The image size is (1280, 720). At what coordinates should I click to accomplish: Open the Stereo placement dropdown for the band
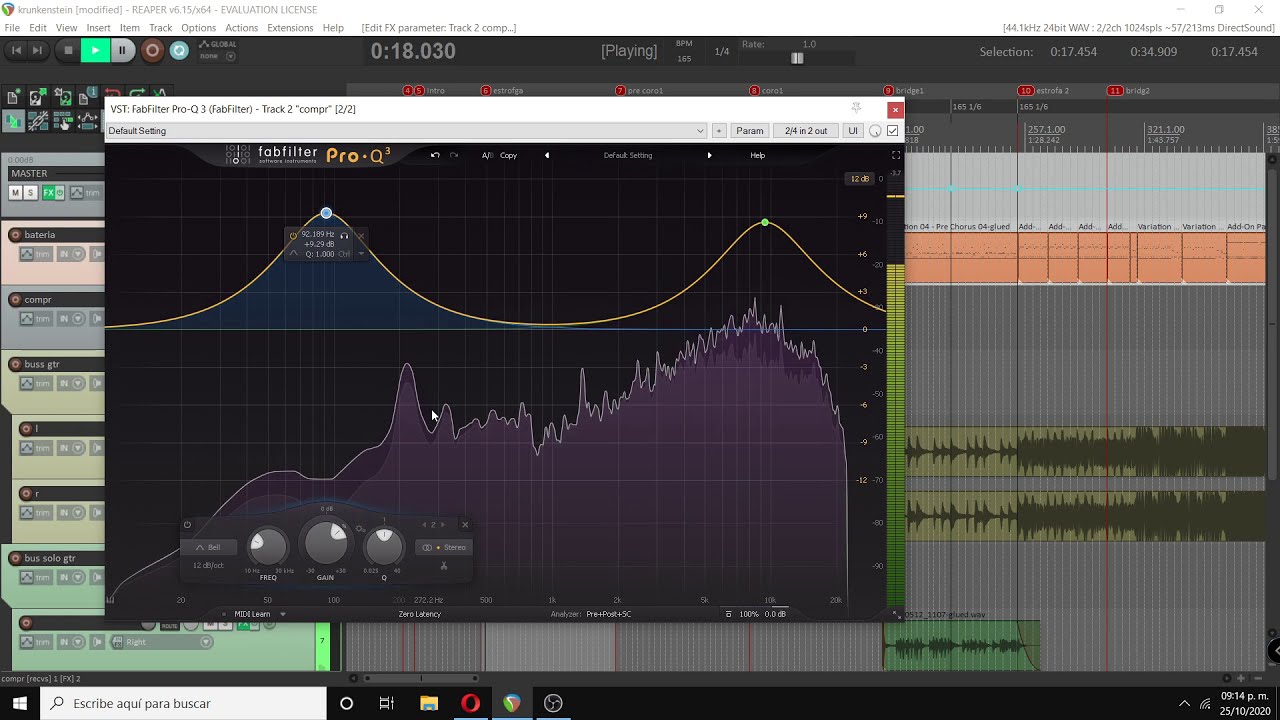click(444, 547)
